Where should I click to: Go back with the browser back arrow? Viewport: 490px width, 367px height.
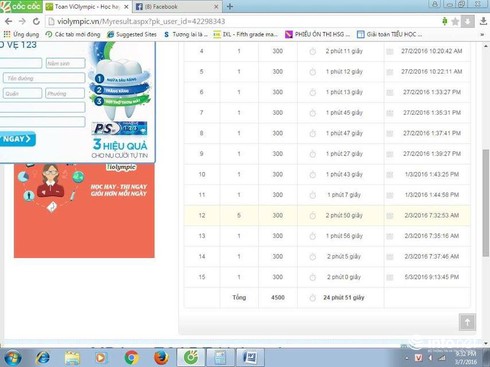point(9,22)
